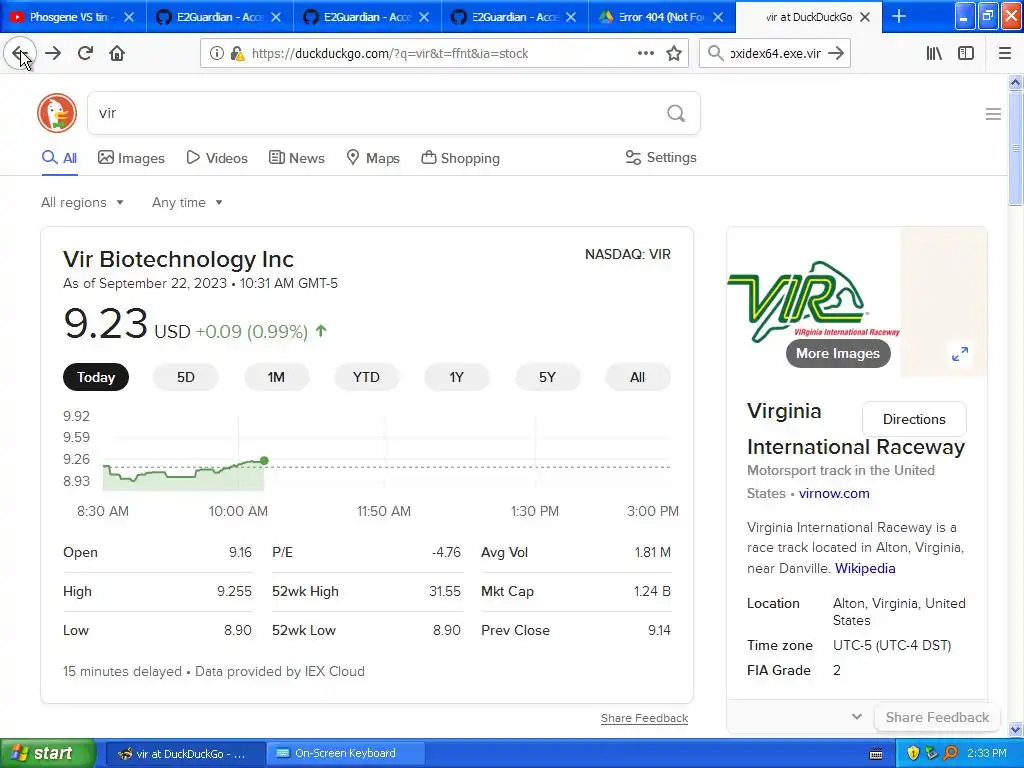The height and width of the screenshot is (768, 1024).
Task: Open the virnow.com link
Action: pos(834,494)
